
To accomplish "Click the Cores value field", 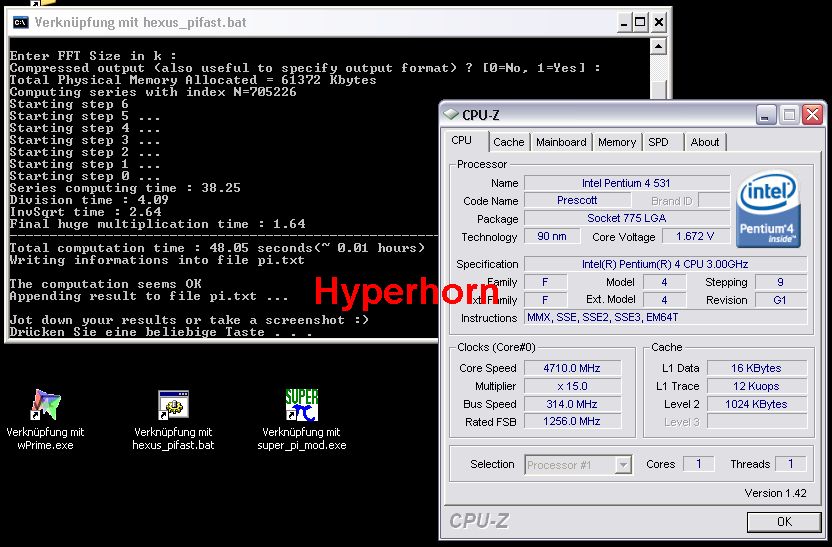I will 698,464.
